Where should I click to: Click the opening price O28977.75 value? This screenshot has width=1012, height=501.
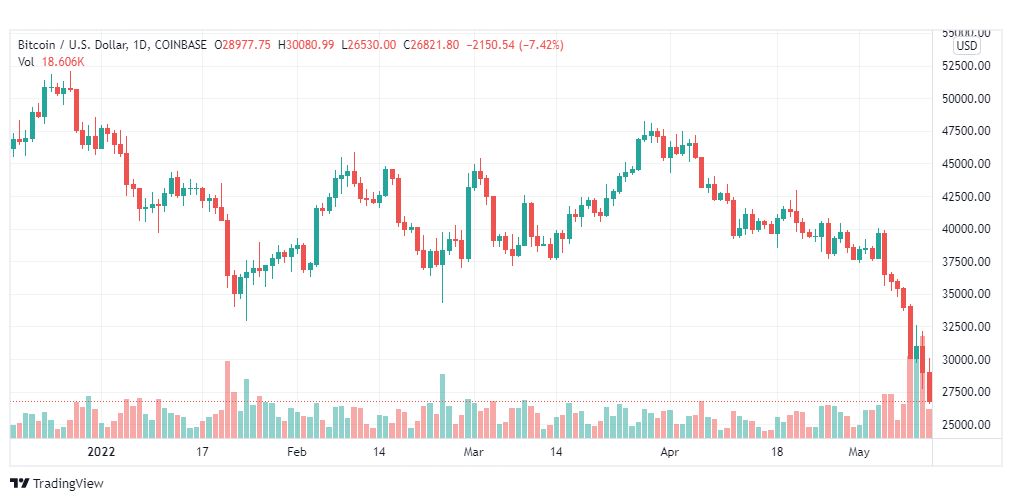pos(243,45)
